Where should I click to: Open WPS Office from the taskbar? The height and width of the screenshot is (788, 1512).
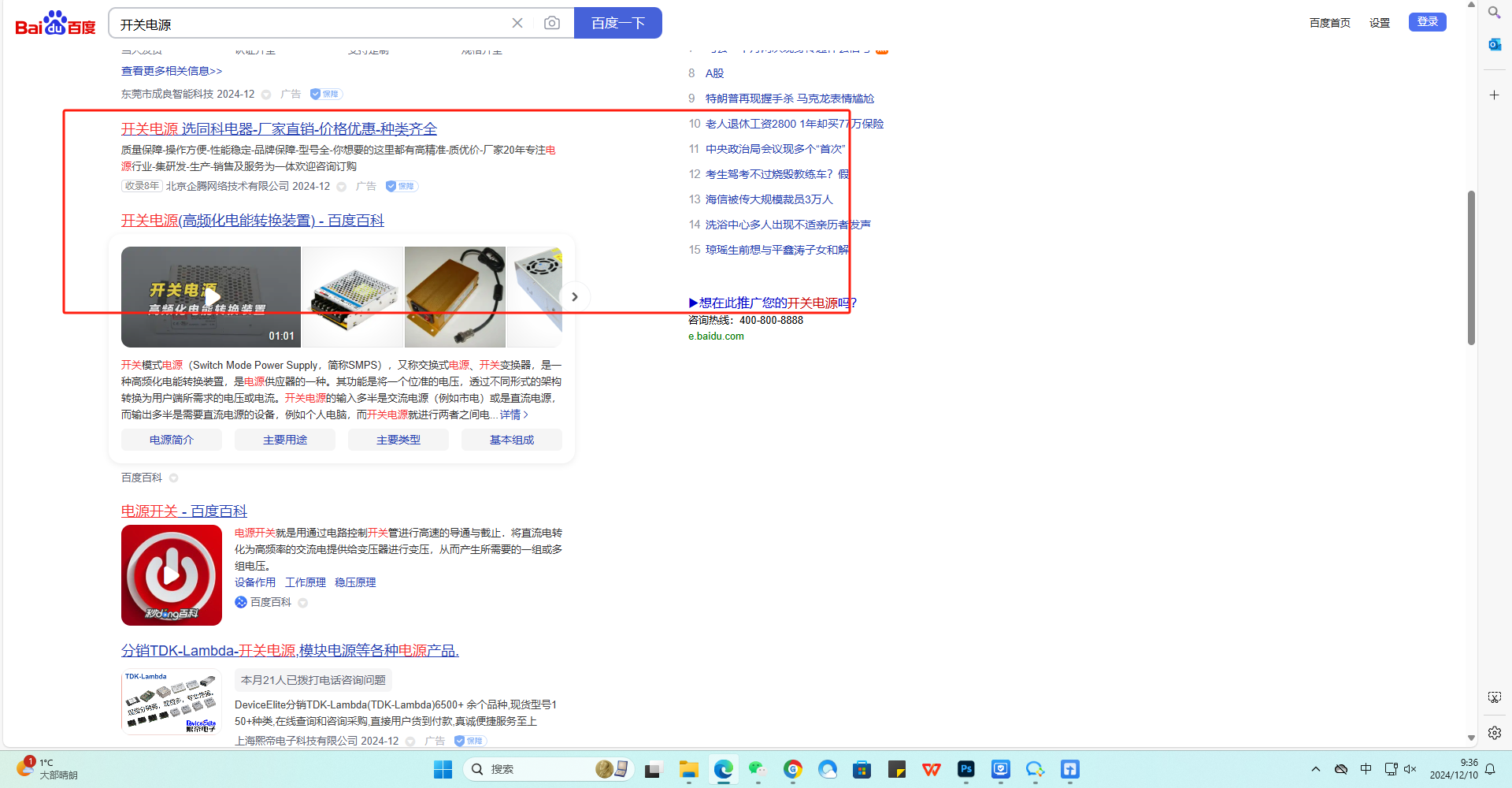(x=932, y=769)
